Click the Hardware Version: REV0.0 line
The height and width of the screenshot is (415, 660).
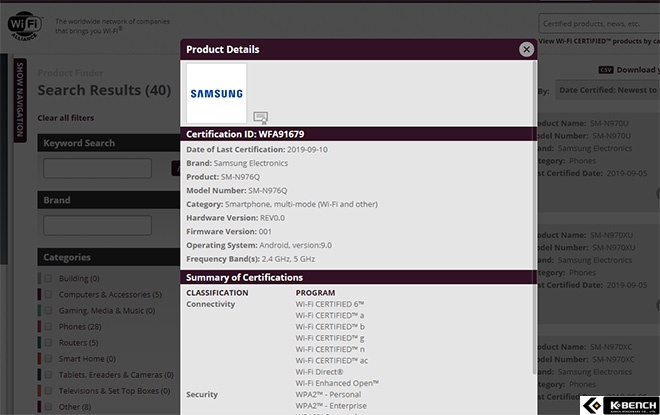235,218
